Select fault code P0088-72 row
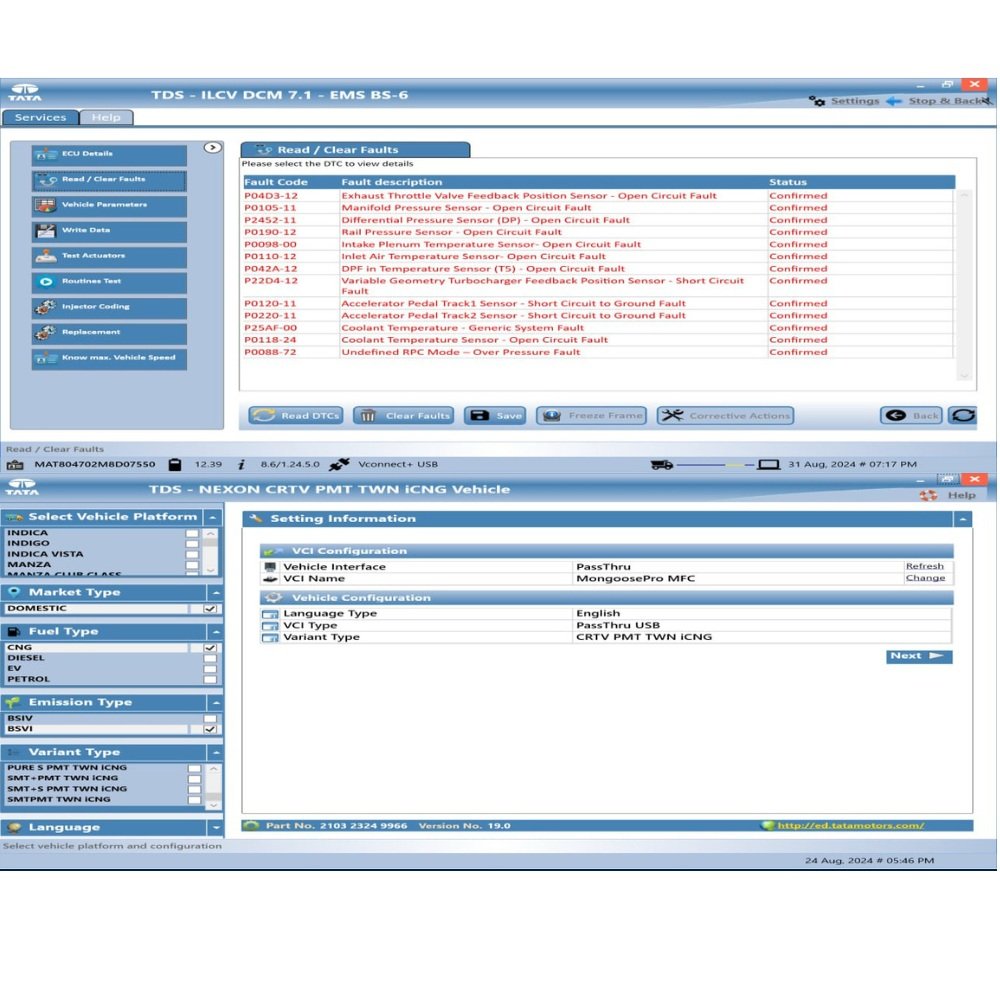1000x1002 pixels. click(x=597, y=352)
